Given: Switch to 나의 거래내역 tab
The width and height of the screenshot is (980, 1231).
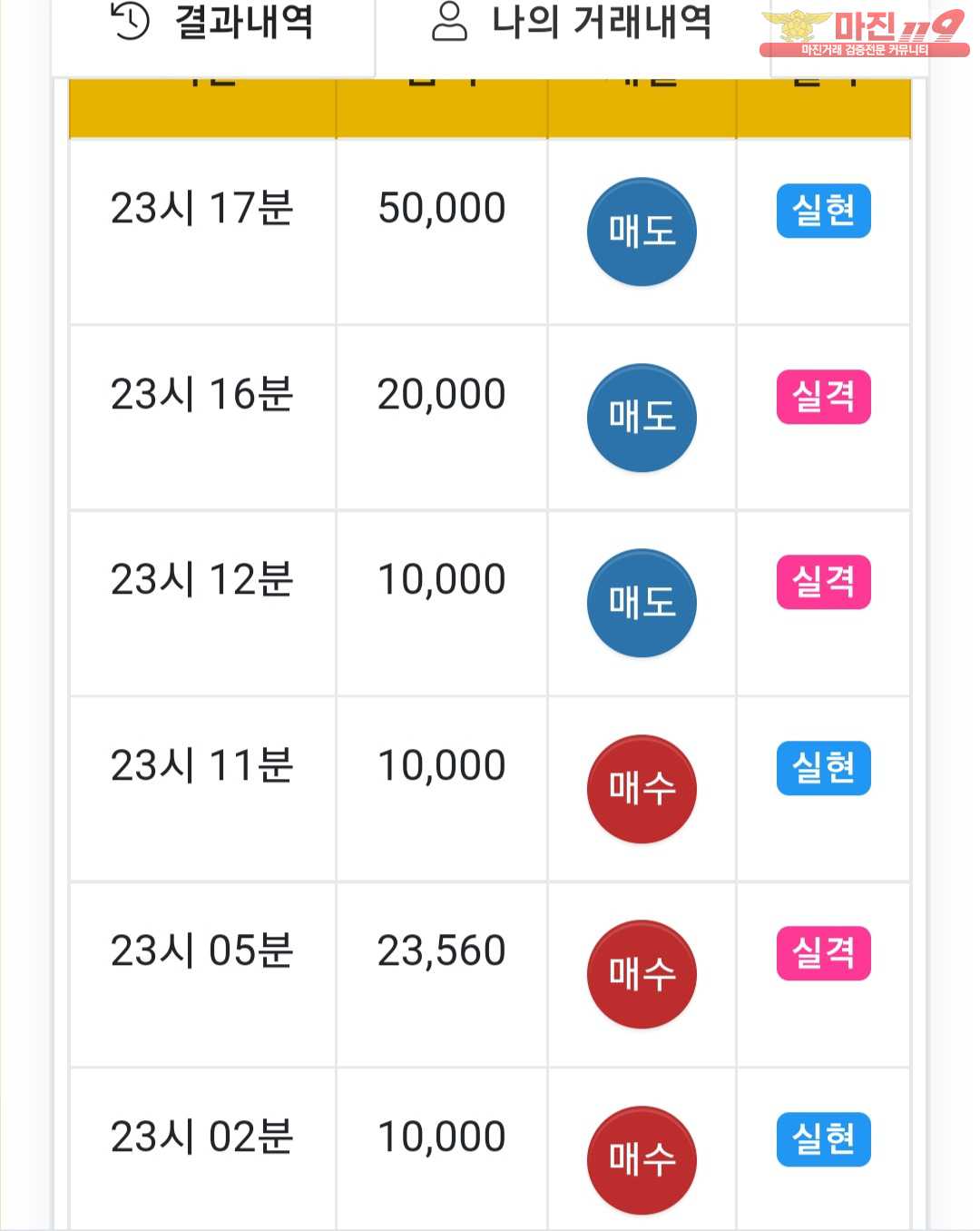Looking at the screenshot, I should (572, 24).
